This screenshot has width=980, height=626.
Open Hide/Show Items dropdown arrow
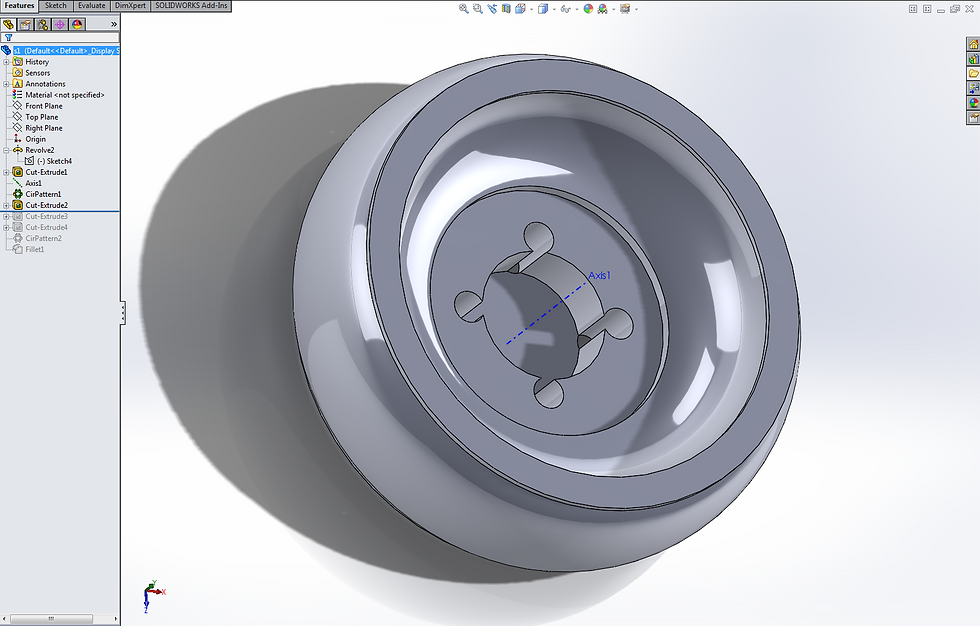click(576, 9)
